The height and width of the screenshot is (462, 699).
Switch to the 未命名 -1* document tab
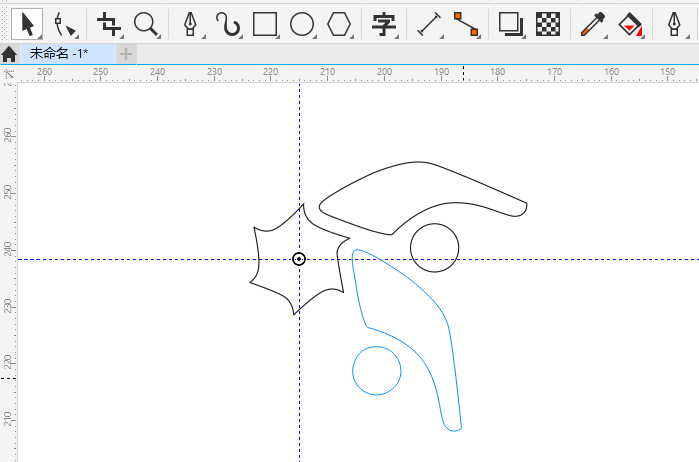[x=67, y=54]
